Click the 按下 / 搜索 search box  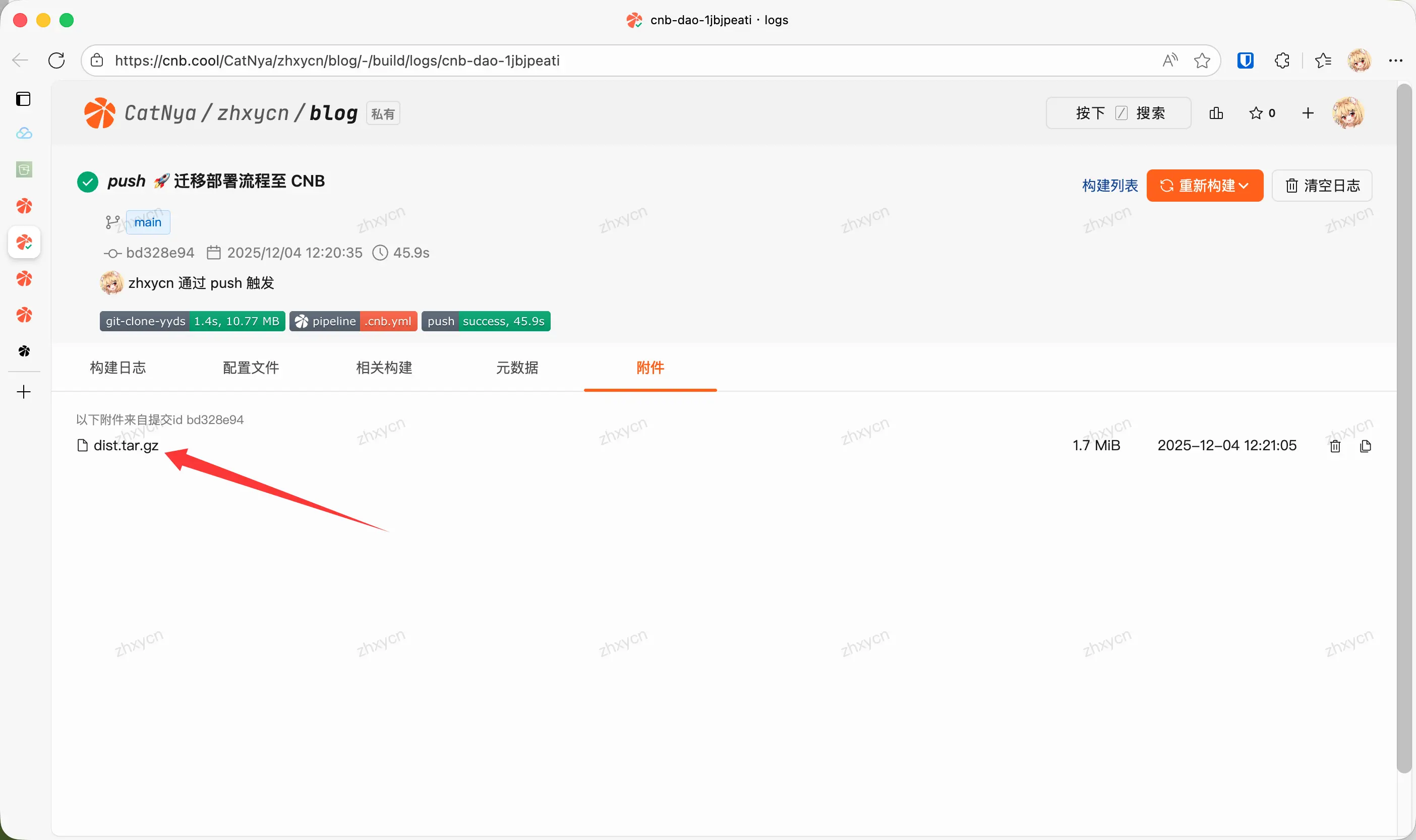(x=1118, y=113)
